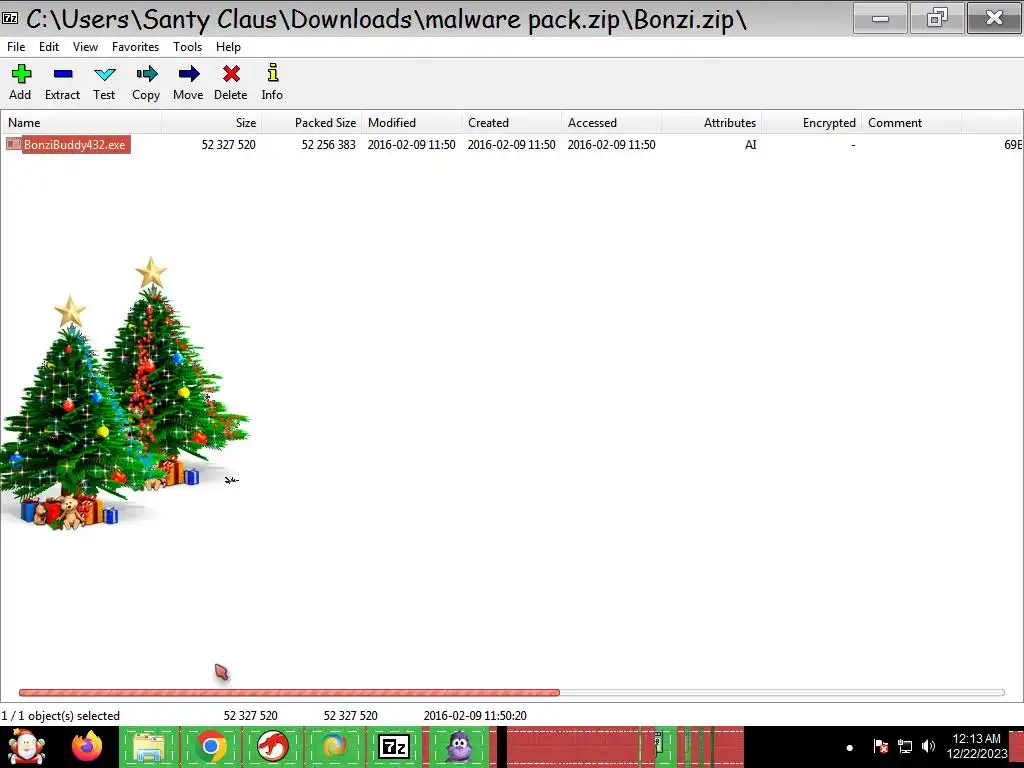Open the Info properties icon

pyautogui.click(x=272, y=82)
